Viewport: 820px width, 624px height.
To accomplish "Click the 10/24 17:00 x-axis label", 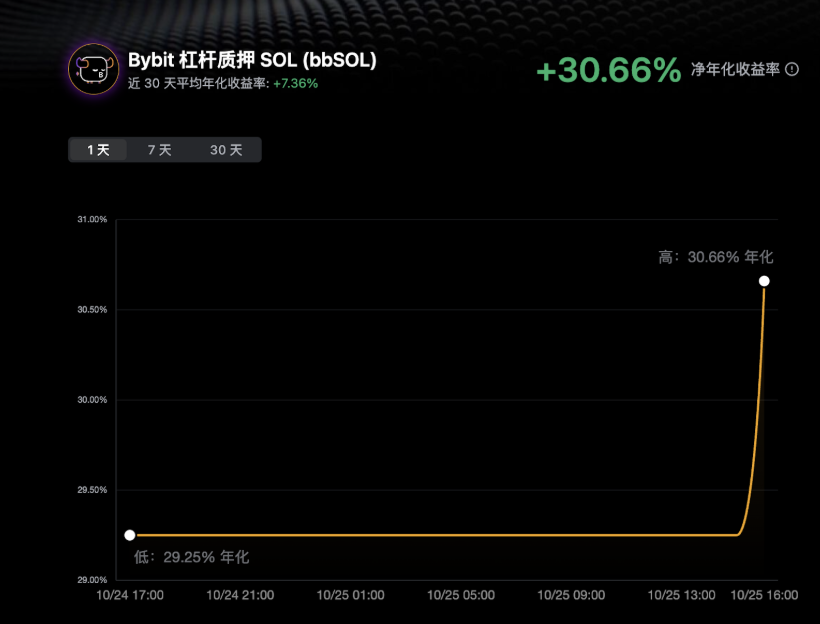I will click(x=130, y=595).
